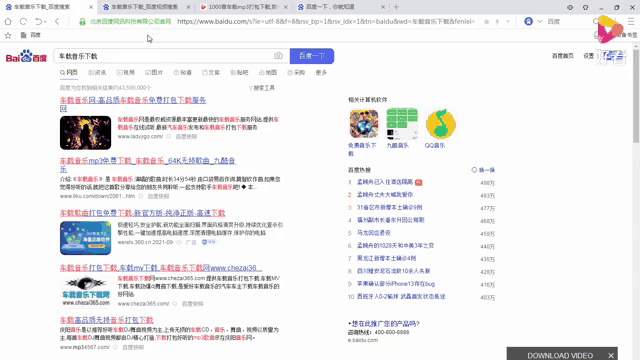The width and height of the screenshot is (640, 360).
Task: Click 百度快照 beside www.ladyygo.com
Action: (186, 137)
